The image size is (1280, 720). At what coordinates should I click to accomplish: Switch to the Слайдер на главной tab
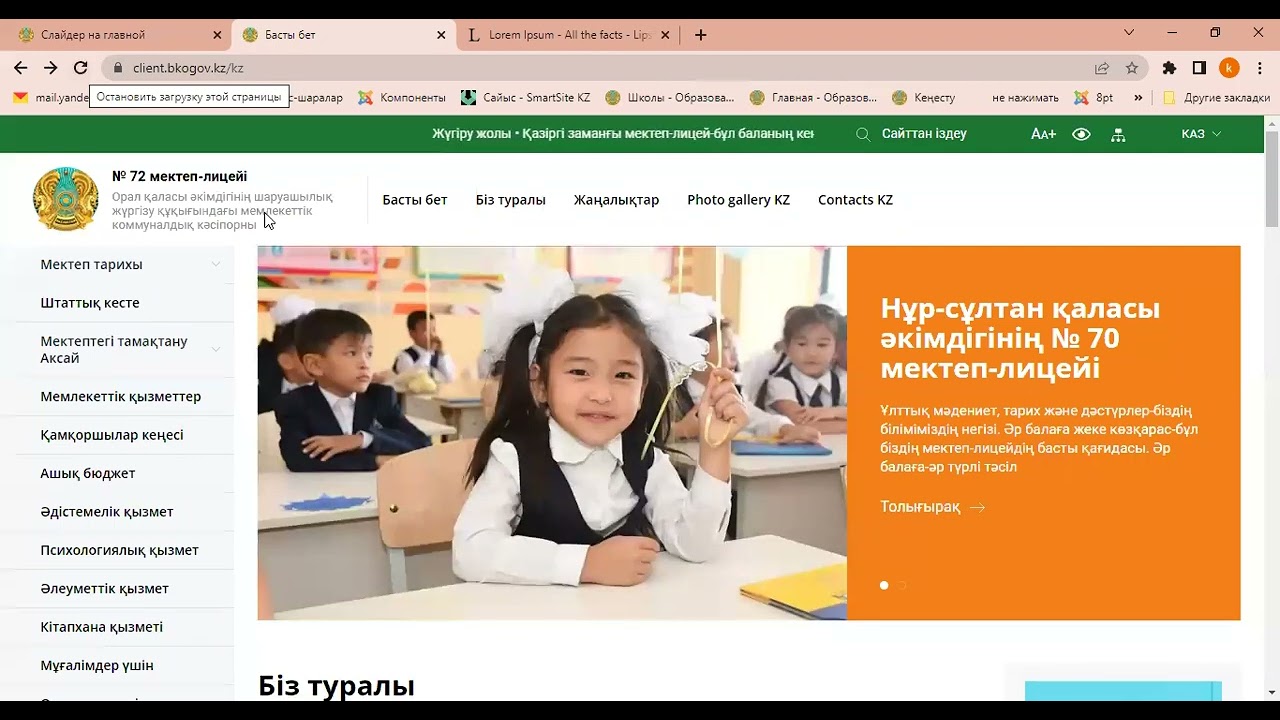(120, 35)
